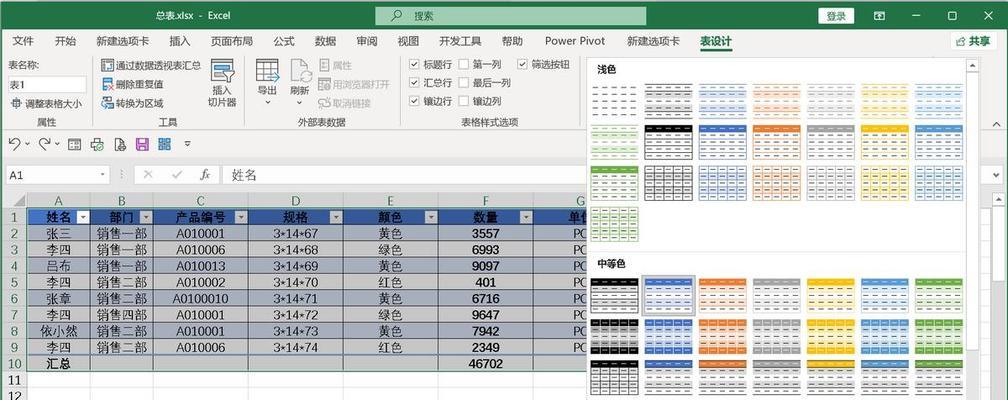The height and width of the screenshot is (400, 1008).
Task: Click the style gallery scroll-up arrow
Action: 973,65
